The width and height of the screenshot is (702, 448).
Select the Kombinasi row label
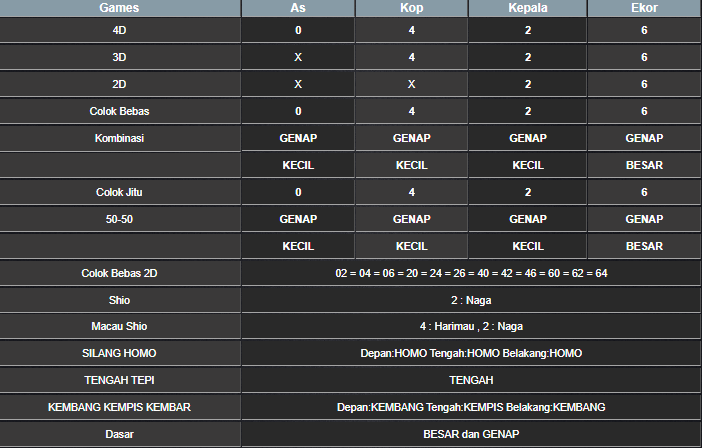(119, 138)
